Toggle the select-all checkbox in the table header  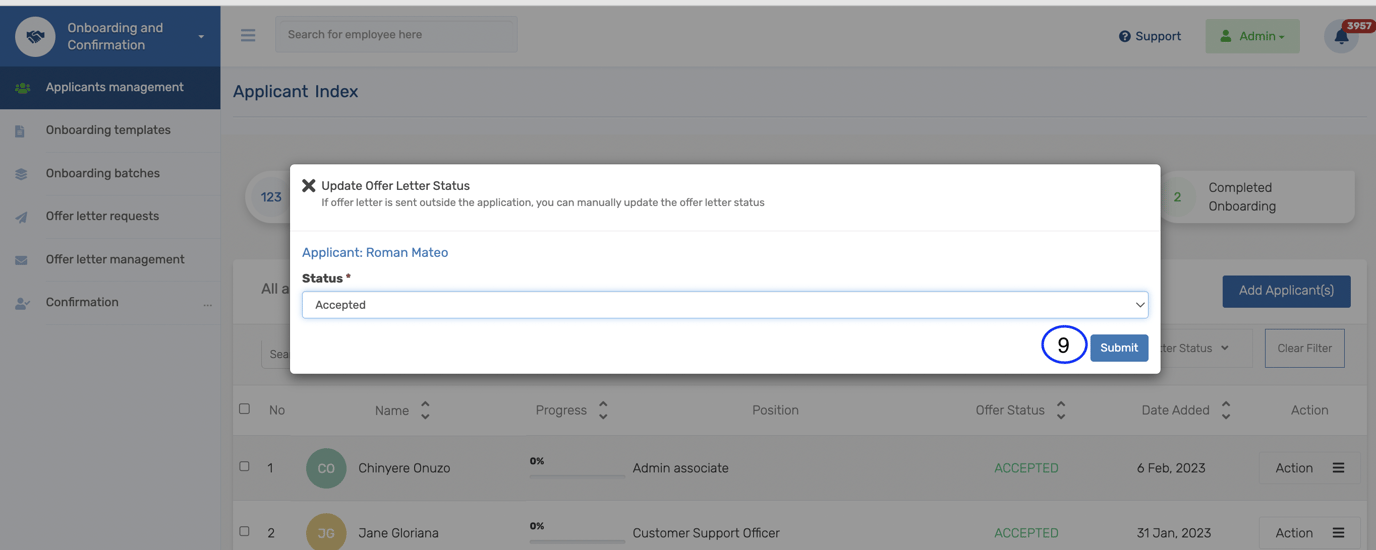pyautogui.click(x=244, y=409)
